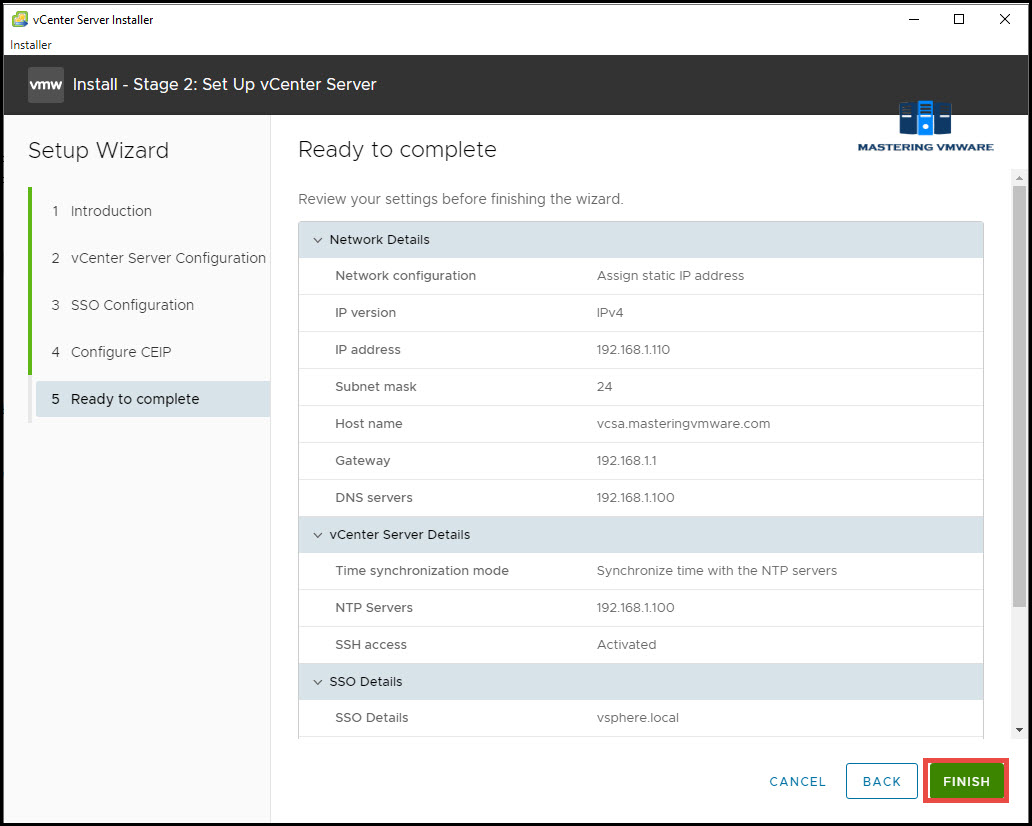Image resolution: width=1032 pixels, height=826 pixels.
Task: Click the IP address value 192.168.1.110
Action: [x=633, y=349]
